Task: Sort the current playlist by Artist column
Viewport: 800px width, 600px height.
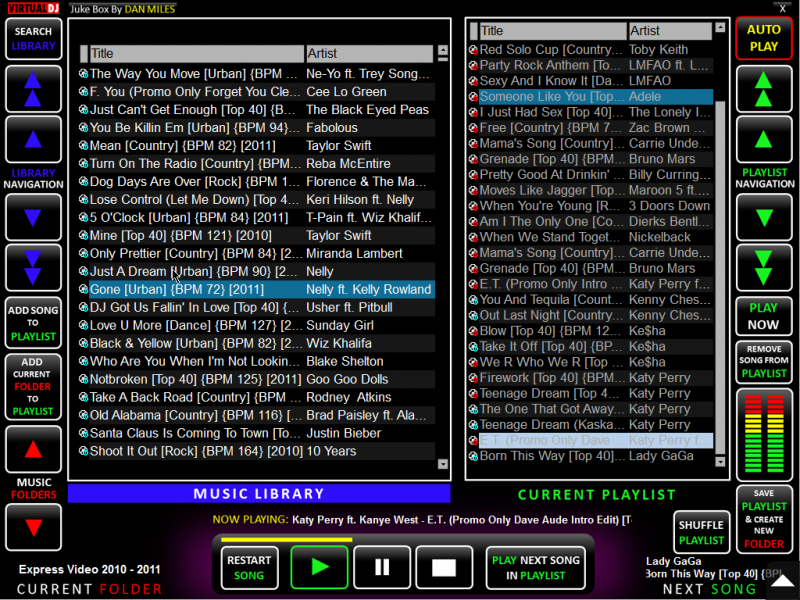Action: [x=670, y=31]
